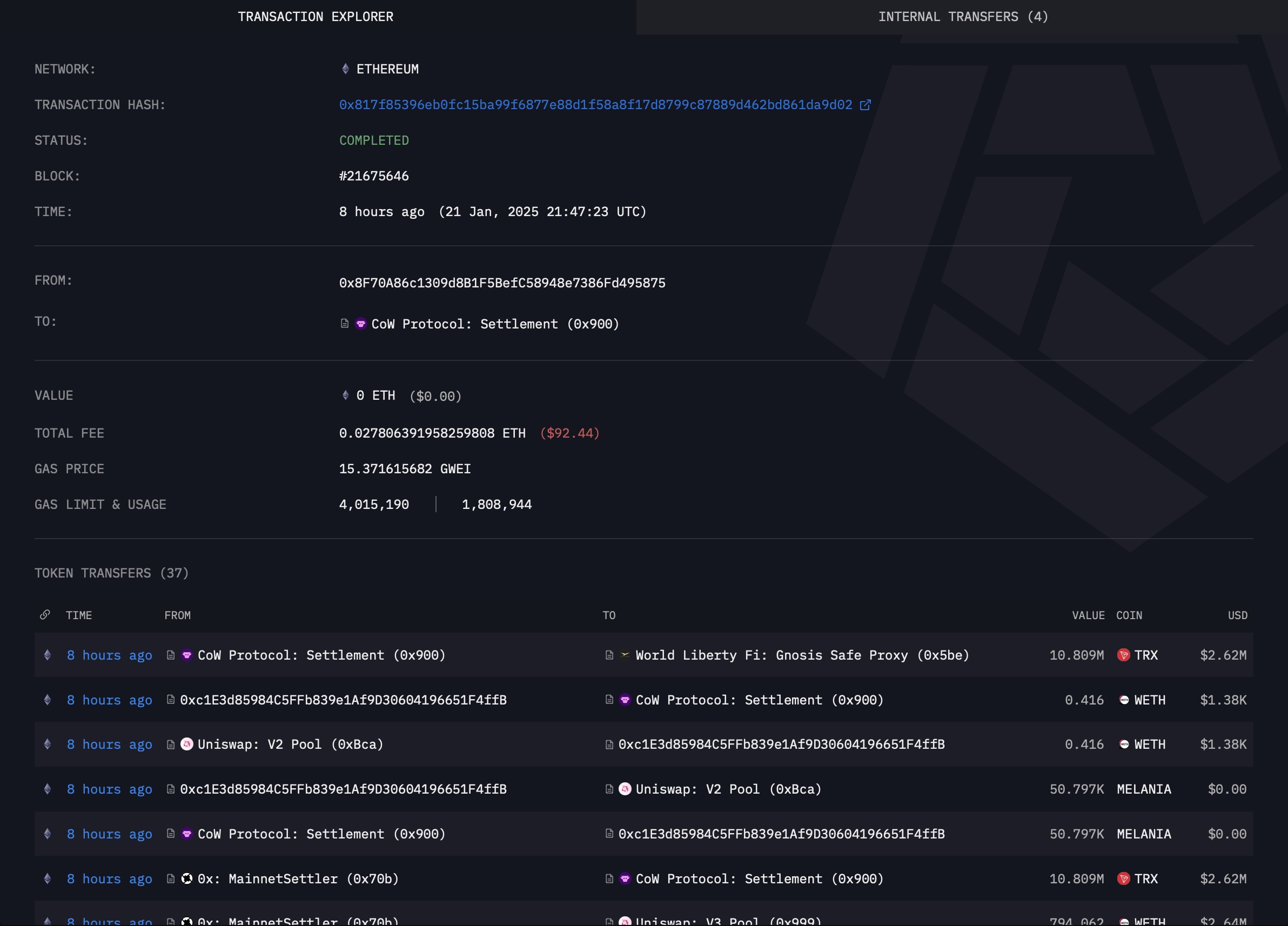1288x926 pixels.
Task: Open Uniswap: V2 Pool (0xBca) in the FROM column
Action: pos(291,744)
